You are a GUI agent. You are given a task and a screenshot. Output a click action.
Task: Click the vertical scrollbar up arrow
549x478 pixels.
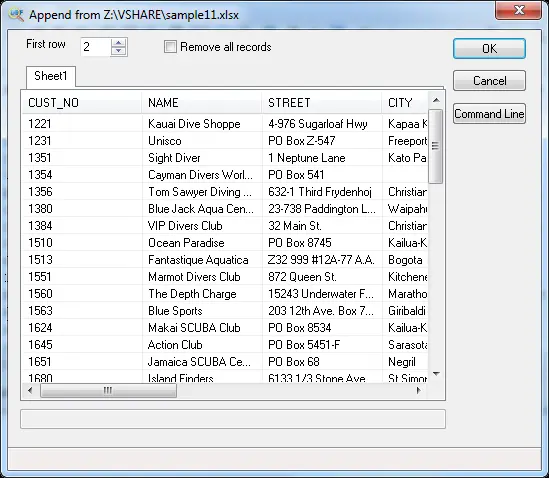436,101
